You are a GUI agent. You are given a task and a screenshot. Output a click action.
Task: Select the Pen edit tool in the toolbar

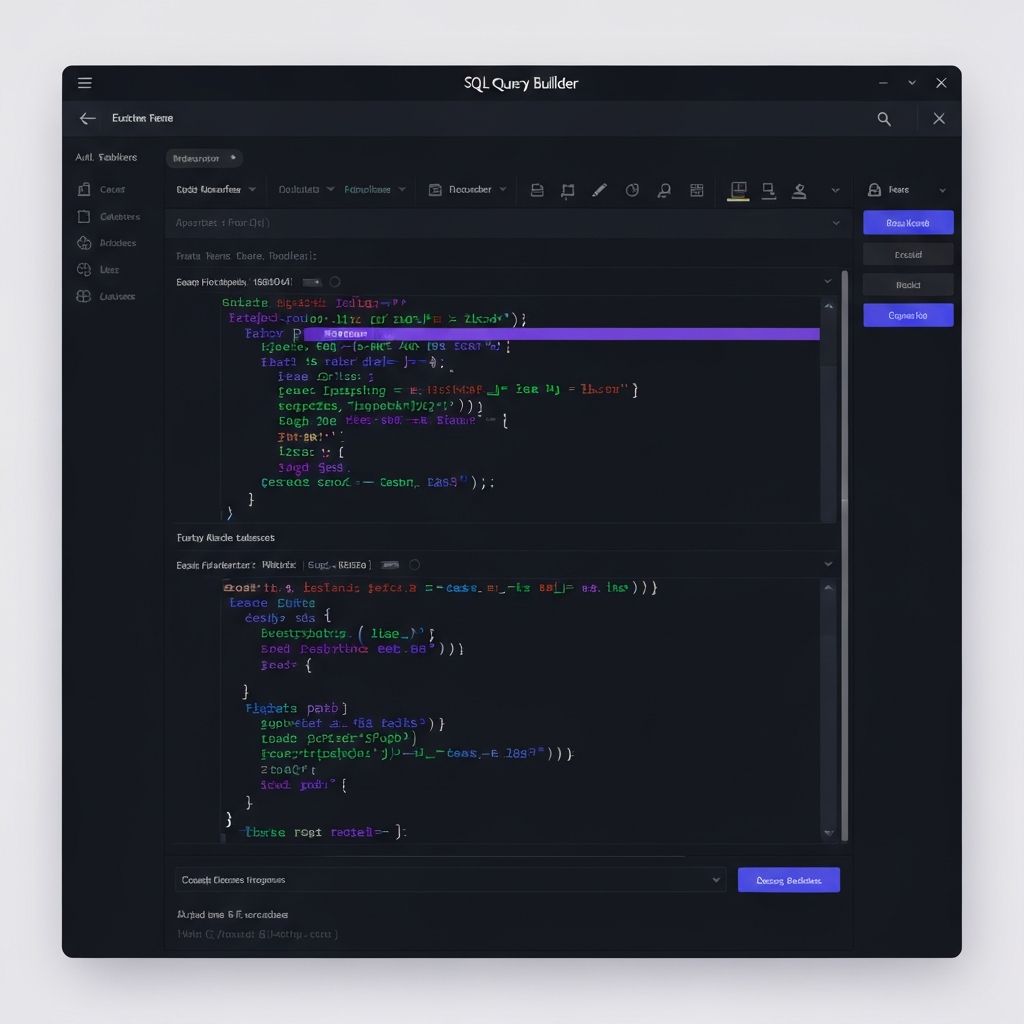600,189
